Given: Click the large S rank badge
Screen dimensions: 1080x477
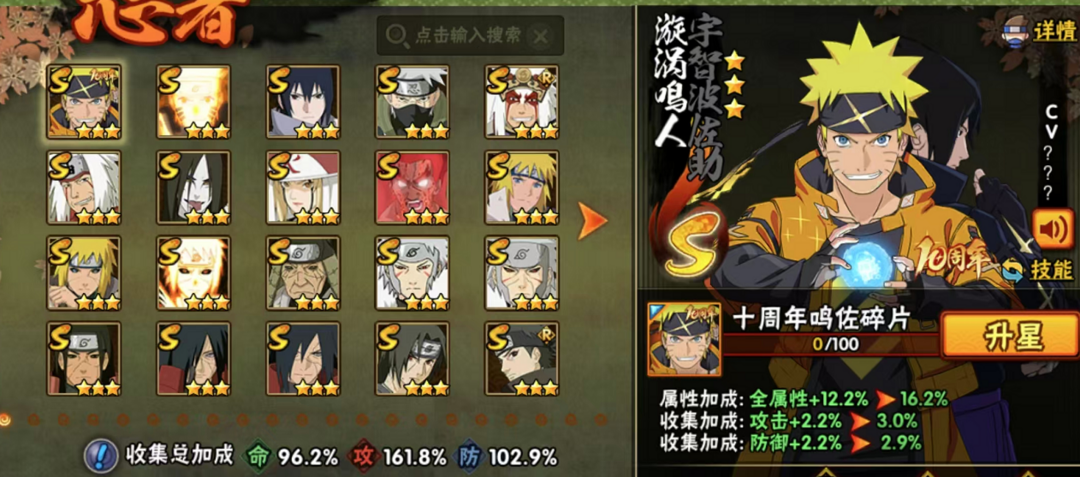Looking at the screenshot, I should click(694, 237).
